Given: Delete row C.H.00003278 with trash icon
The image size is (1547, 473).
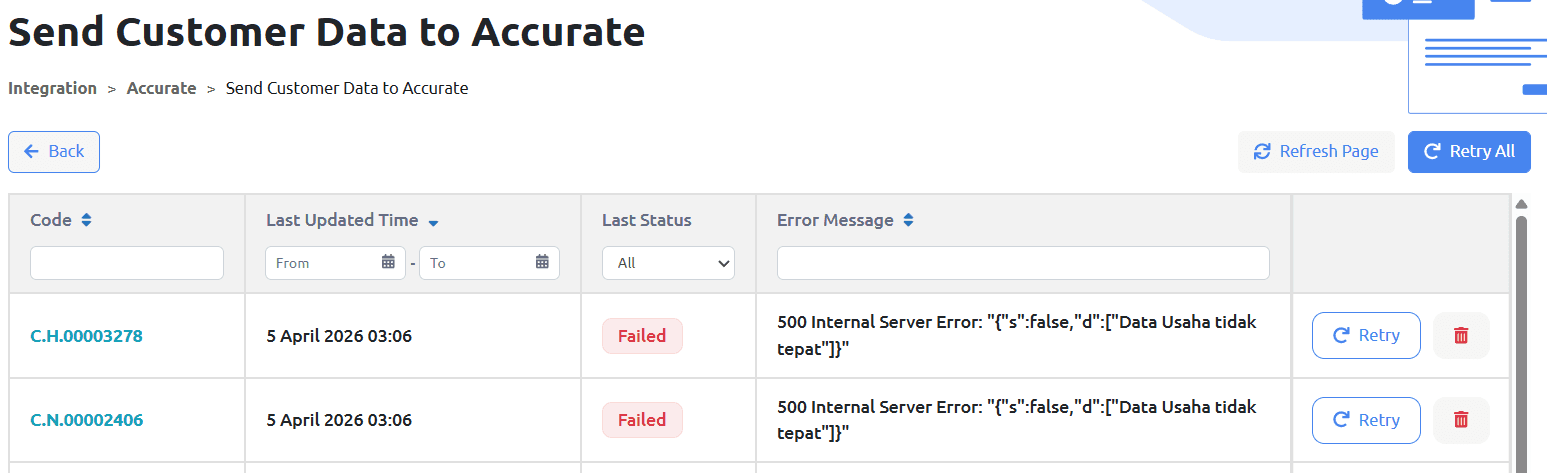Looking at the screenshot, I should (x=1461, y=336).
